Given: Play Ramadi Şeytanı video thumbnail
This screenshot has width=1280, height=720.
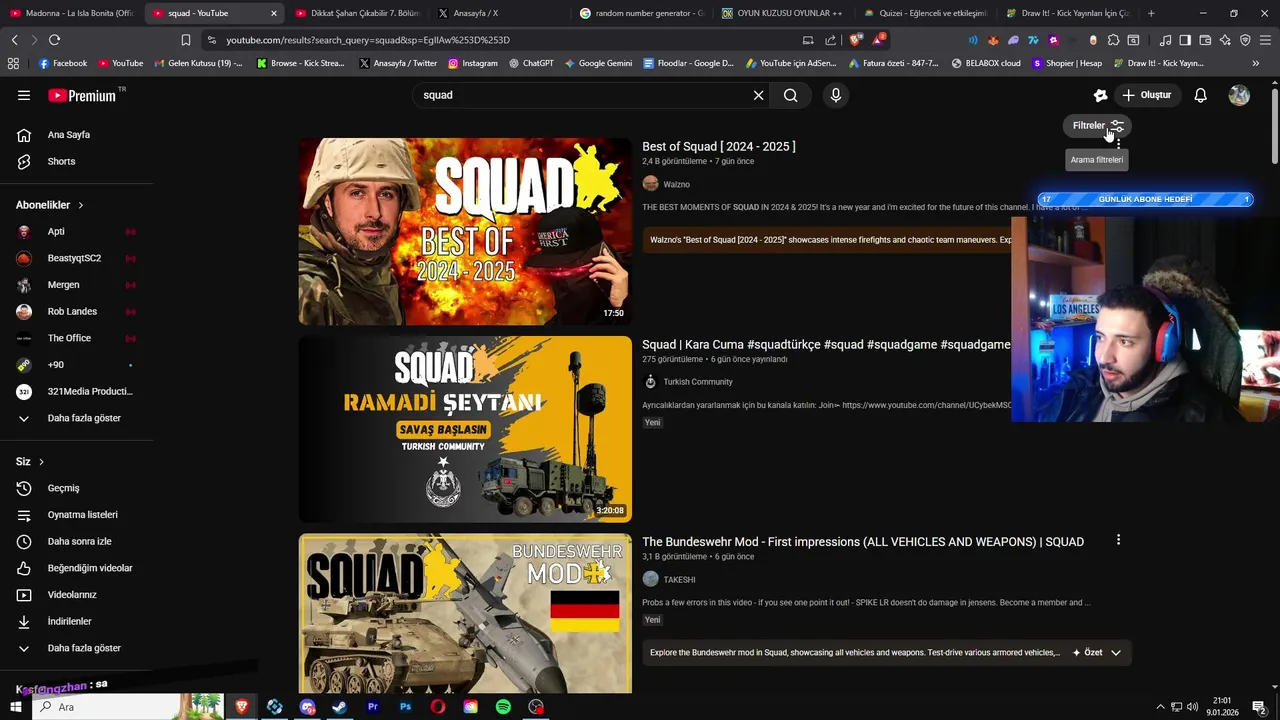Looking at the screenshot, I should tap(465, 429).
